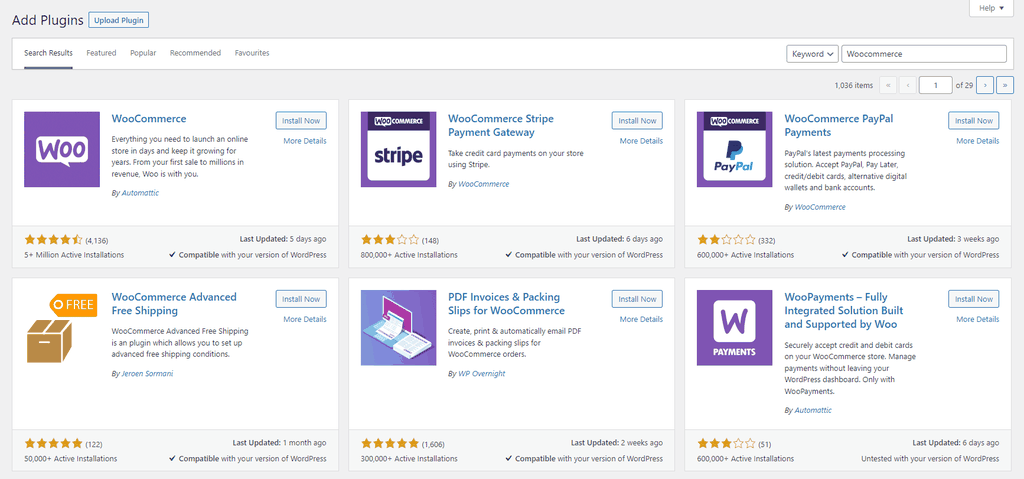
Task: Jump to the last results page arrow
Action: tap(1005, 85)
